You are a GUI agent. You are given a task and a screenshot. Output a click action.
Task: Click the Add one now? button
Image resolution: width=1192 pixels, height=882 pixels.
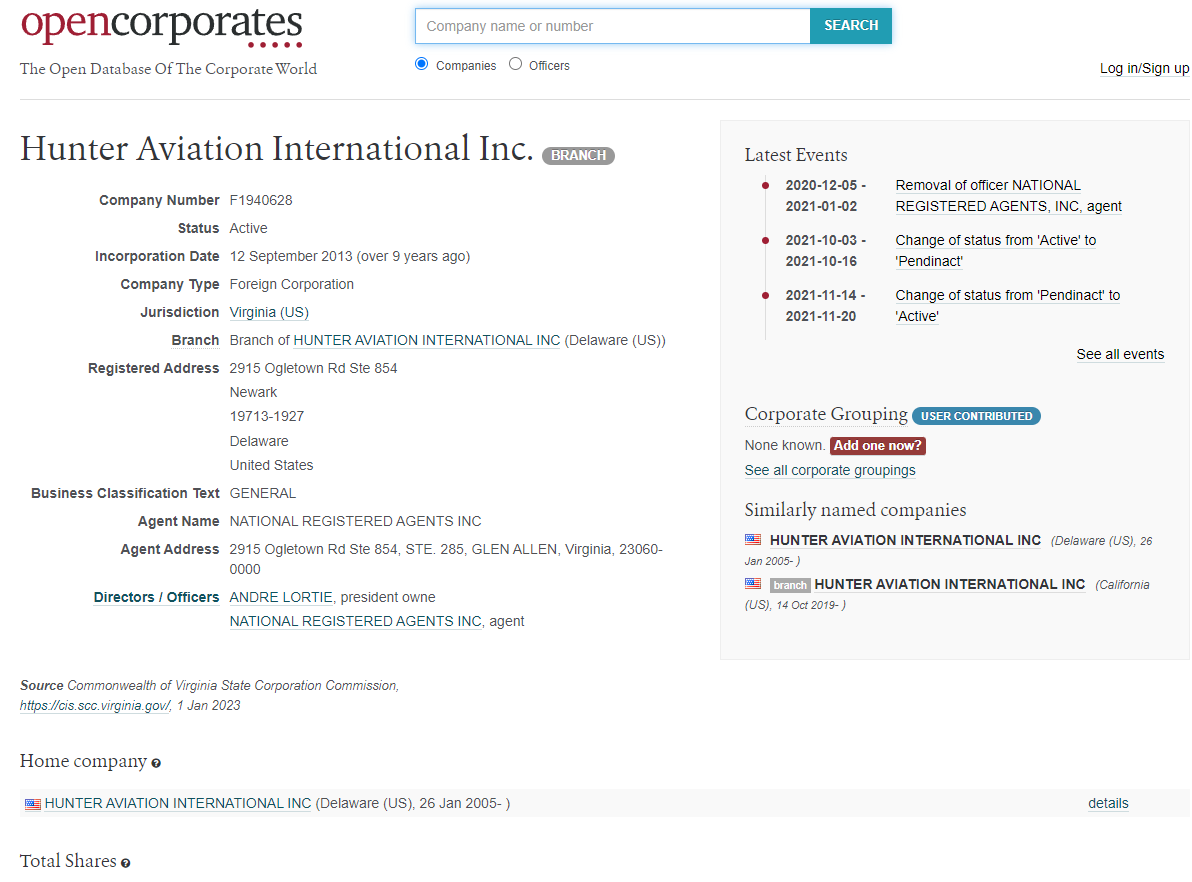(877, 446)
